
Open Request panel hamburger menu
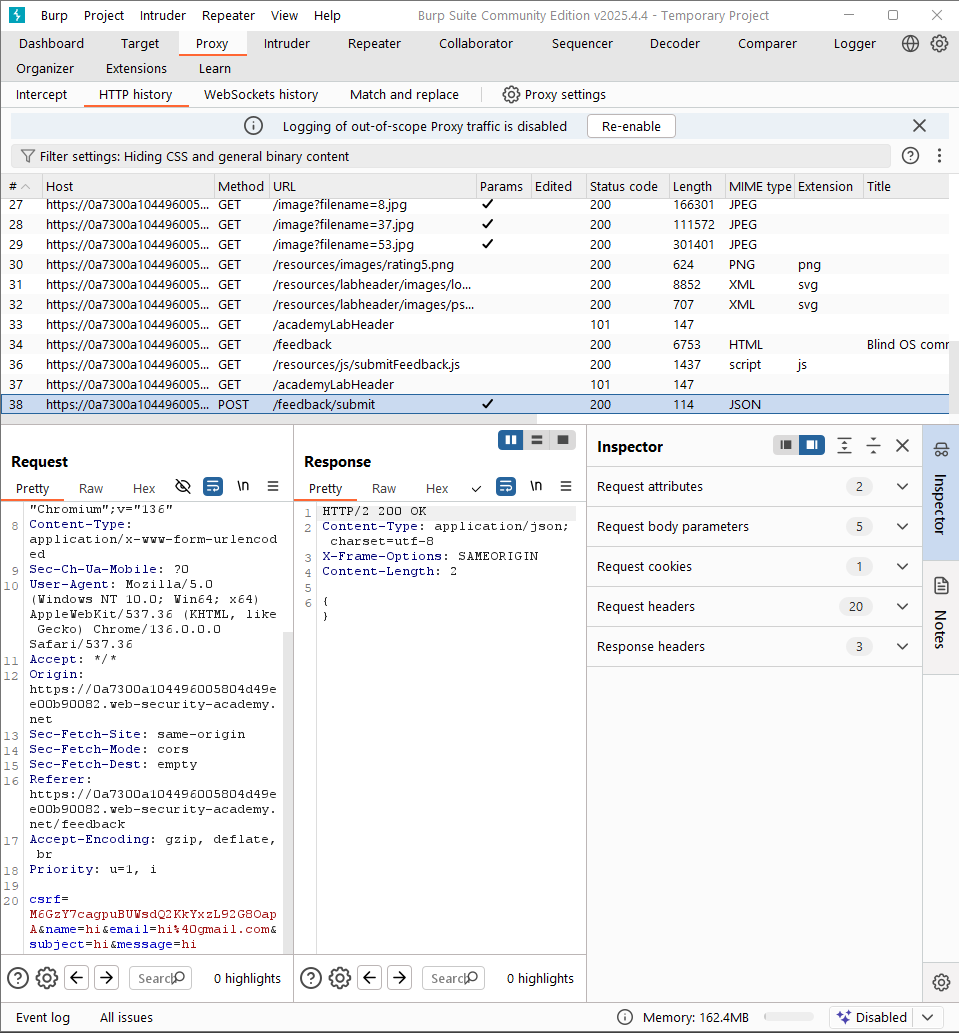273,486
